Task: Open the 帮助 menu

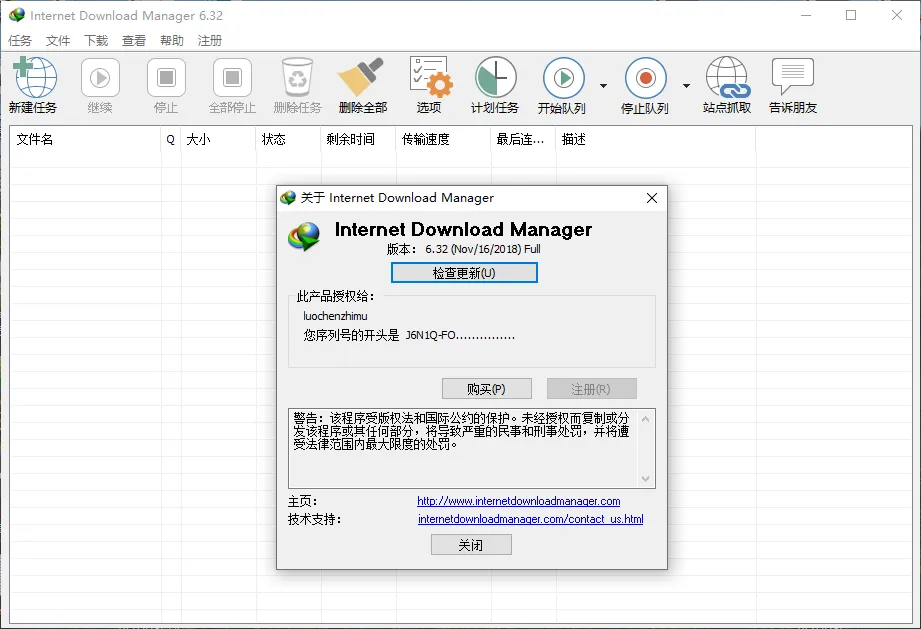Action: tap(172, 41)
